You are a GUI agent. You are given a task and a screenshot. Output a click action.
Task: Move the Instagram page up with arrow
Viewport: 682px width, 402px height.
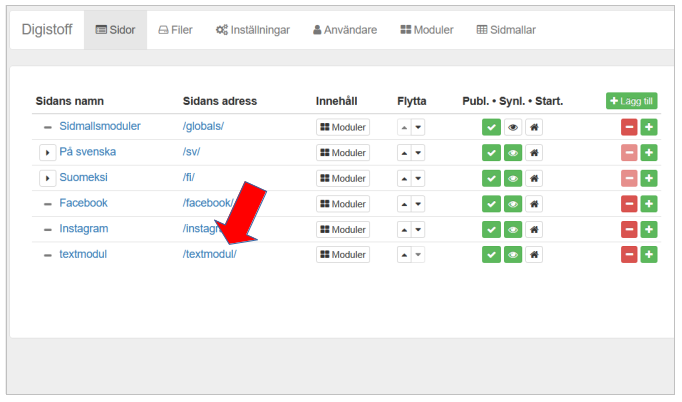404,230
